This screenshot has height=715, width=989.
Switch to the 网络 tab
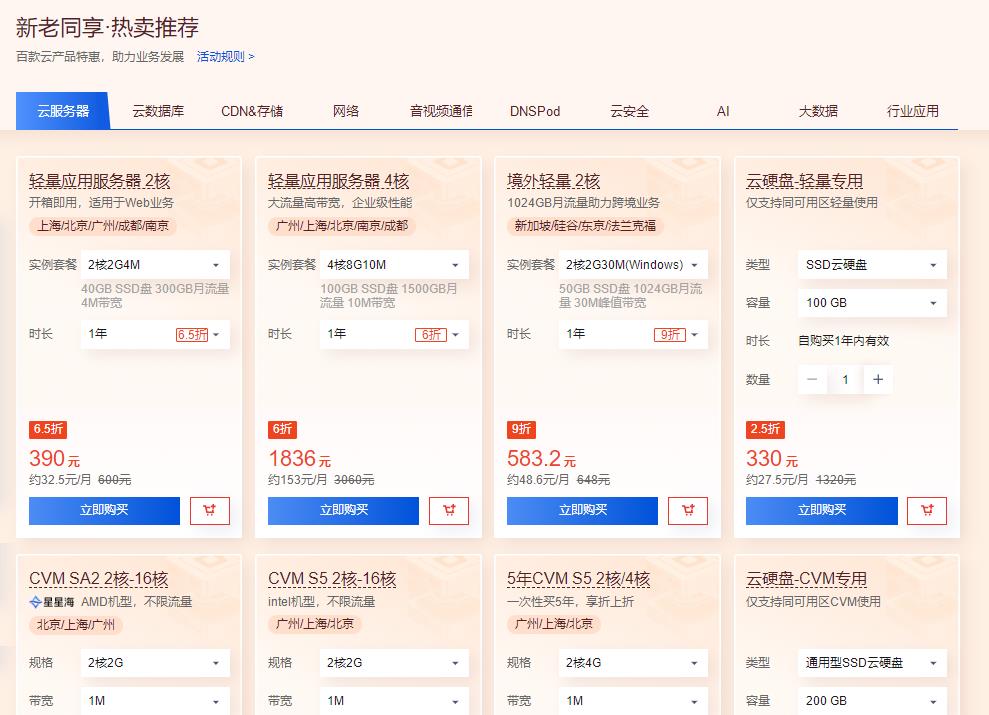tap(346, 111)
